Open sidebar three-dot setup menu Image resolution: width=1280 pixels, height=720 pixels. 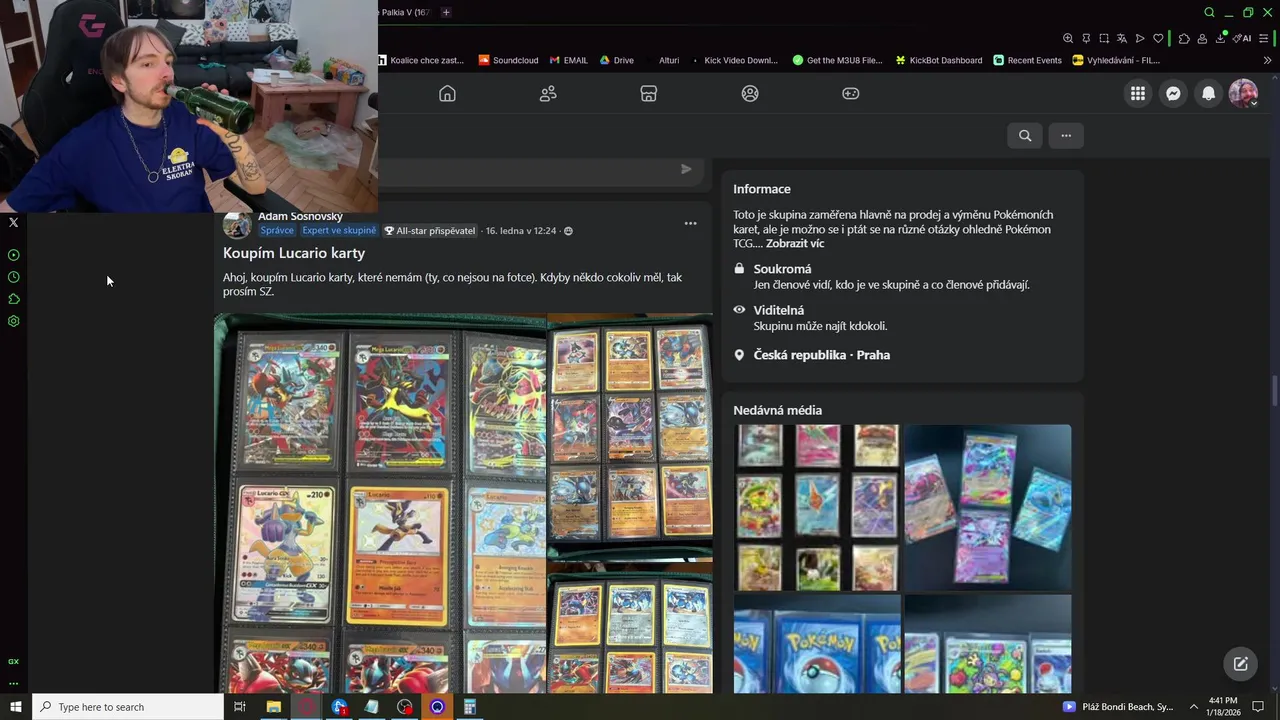13,684
